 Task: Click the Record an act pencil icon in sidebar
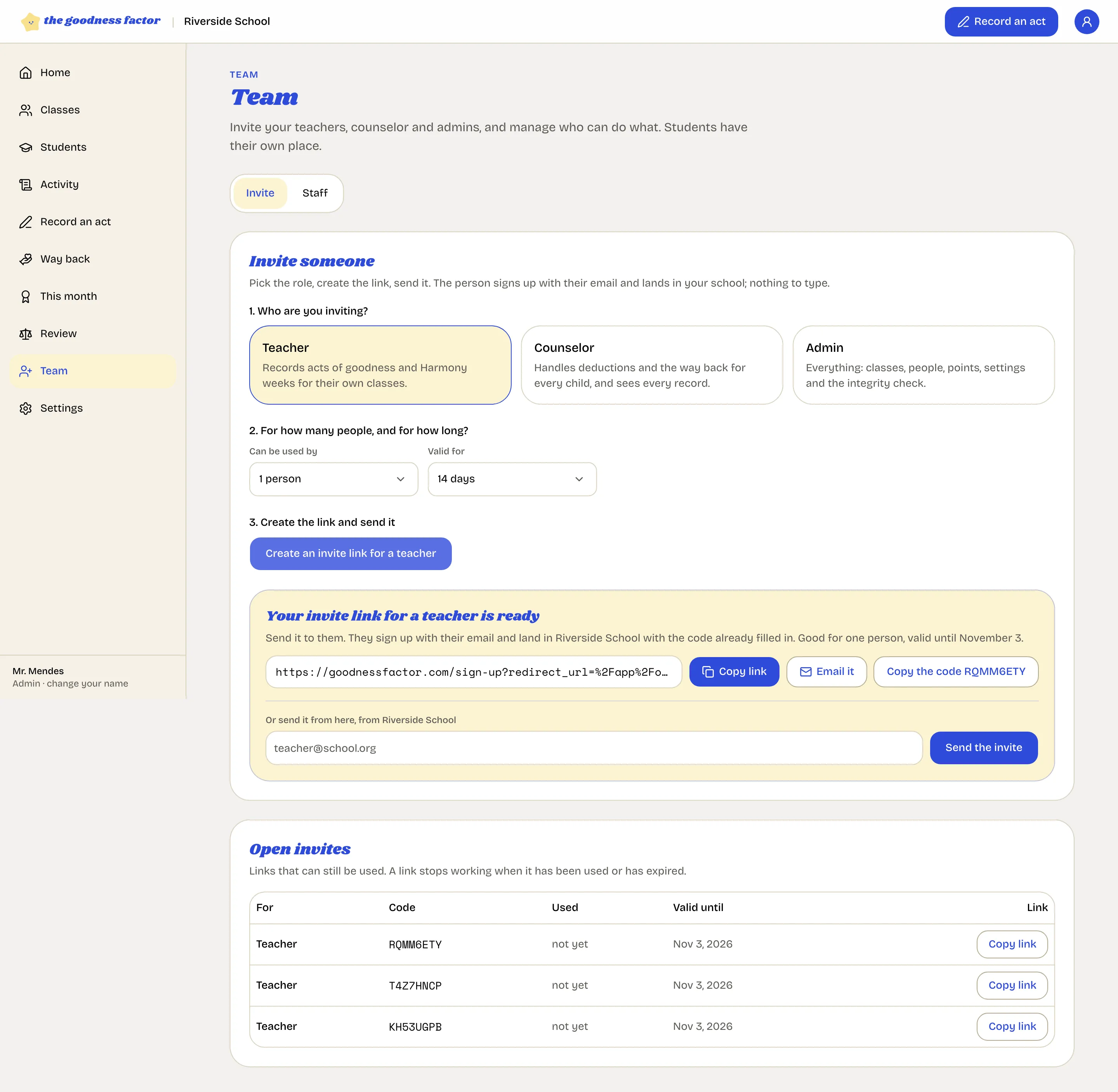tap(25, 222)
